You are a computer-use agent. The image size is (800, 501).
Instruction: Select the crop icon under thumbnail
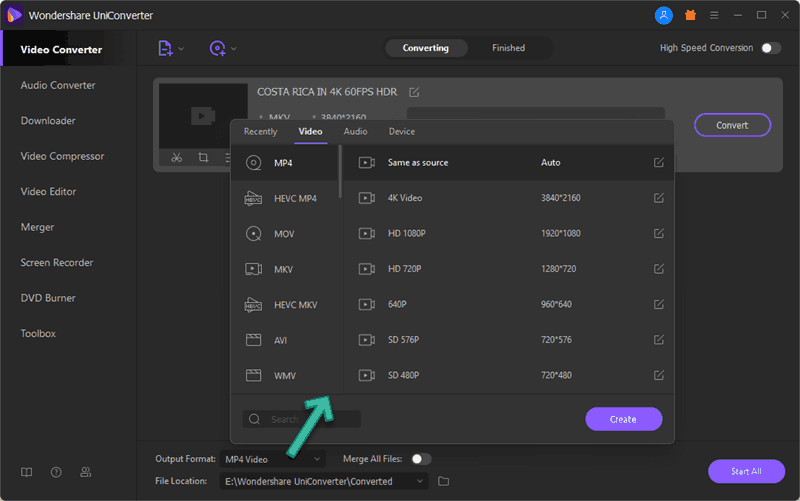tap(203, 157)
